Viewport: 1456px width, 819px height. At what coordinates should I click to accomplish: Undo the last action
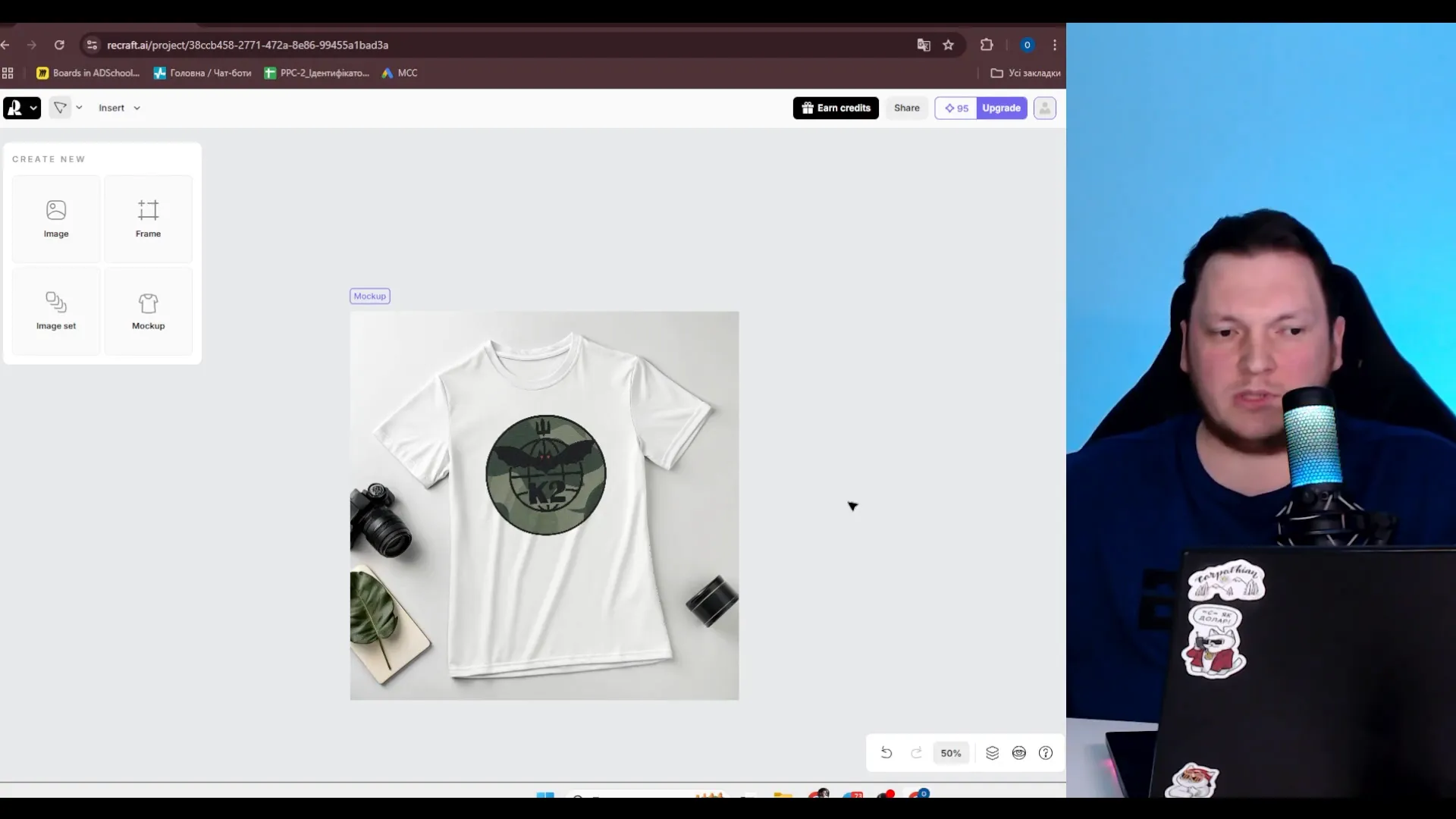(x=886, y=752)
